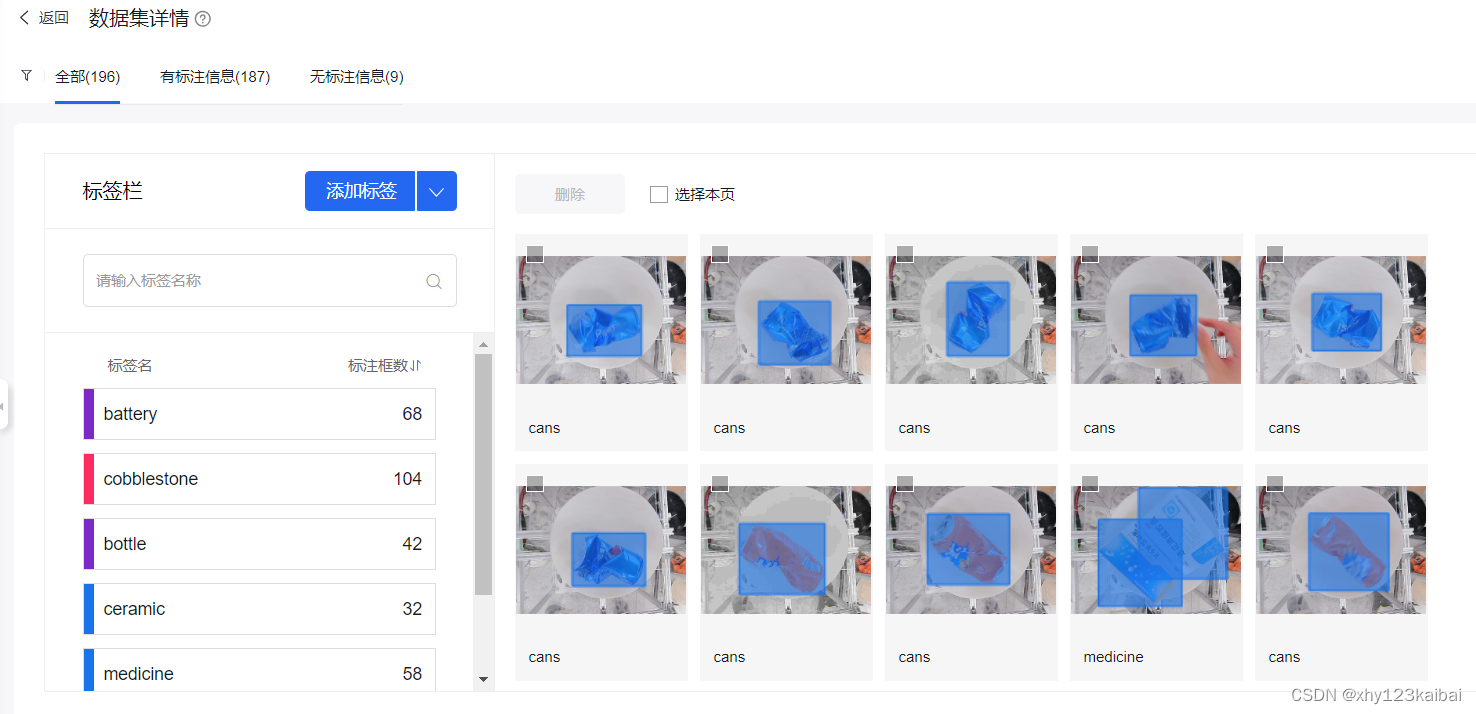Check the third image in the top row

tap(905, 254)
